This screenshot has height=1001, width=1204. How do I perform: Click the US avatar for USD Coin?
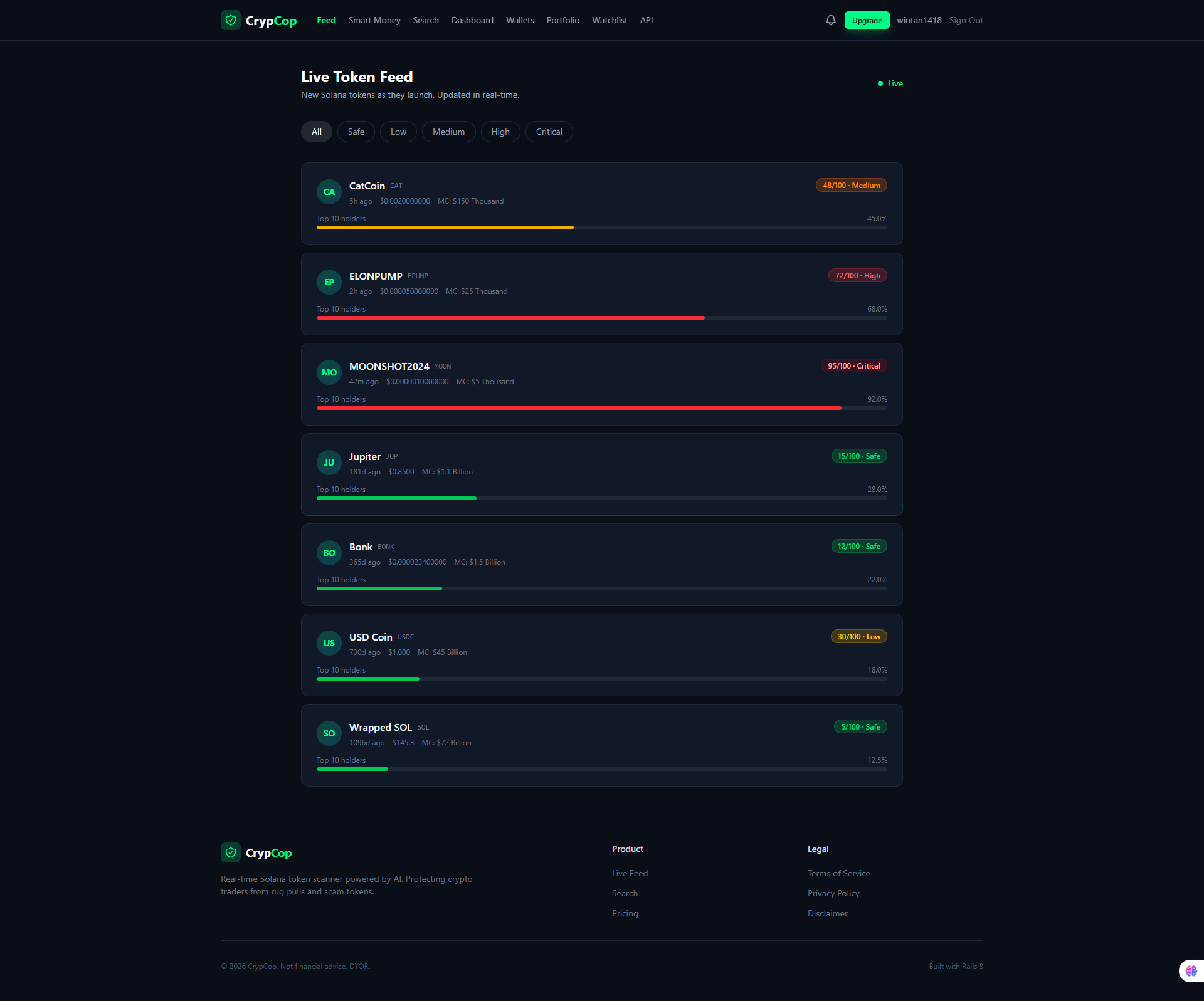pos(329,643)
